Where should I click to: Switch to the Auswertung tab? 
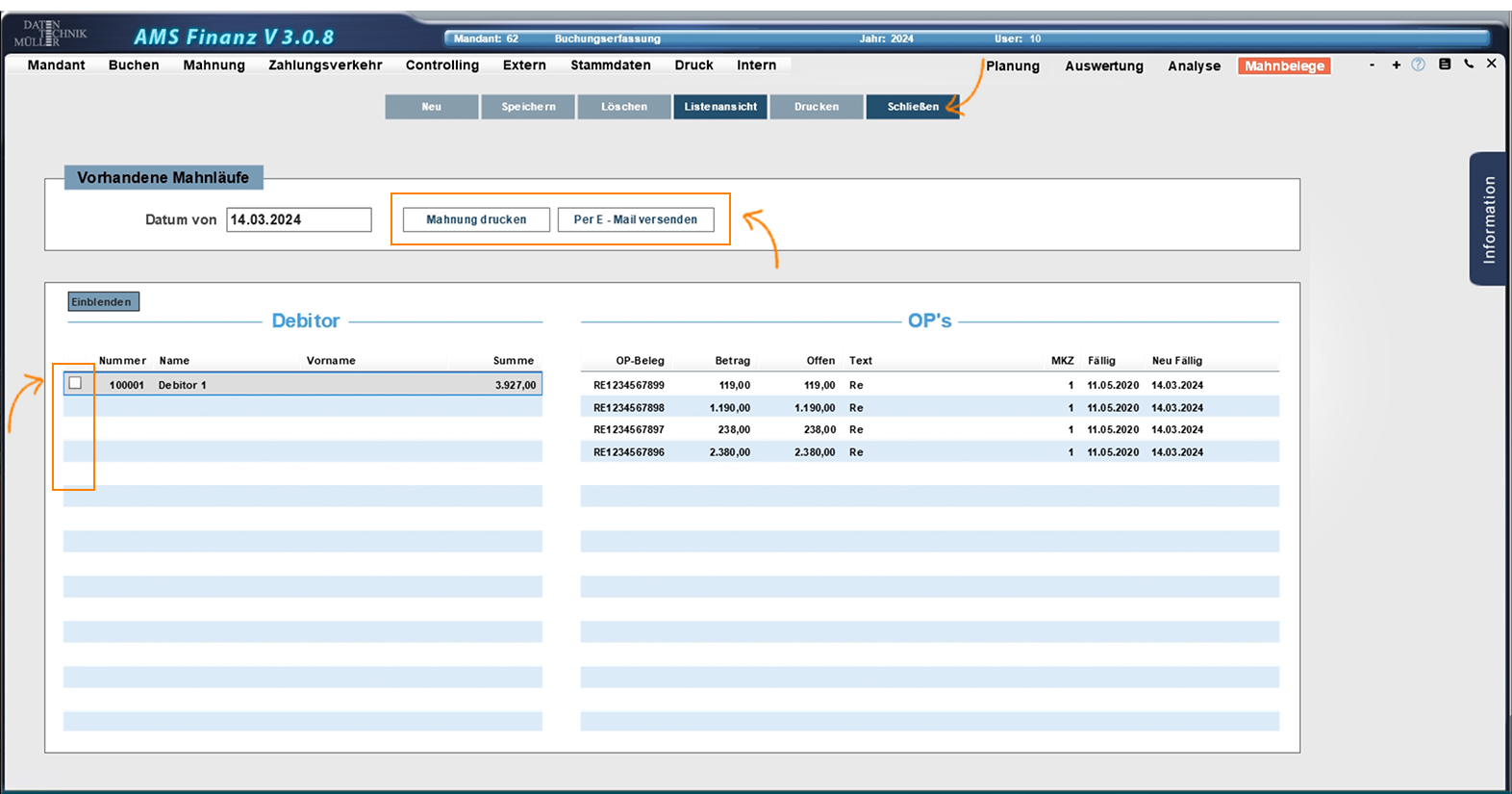click(1103, 66)
